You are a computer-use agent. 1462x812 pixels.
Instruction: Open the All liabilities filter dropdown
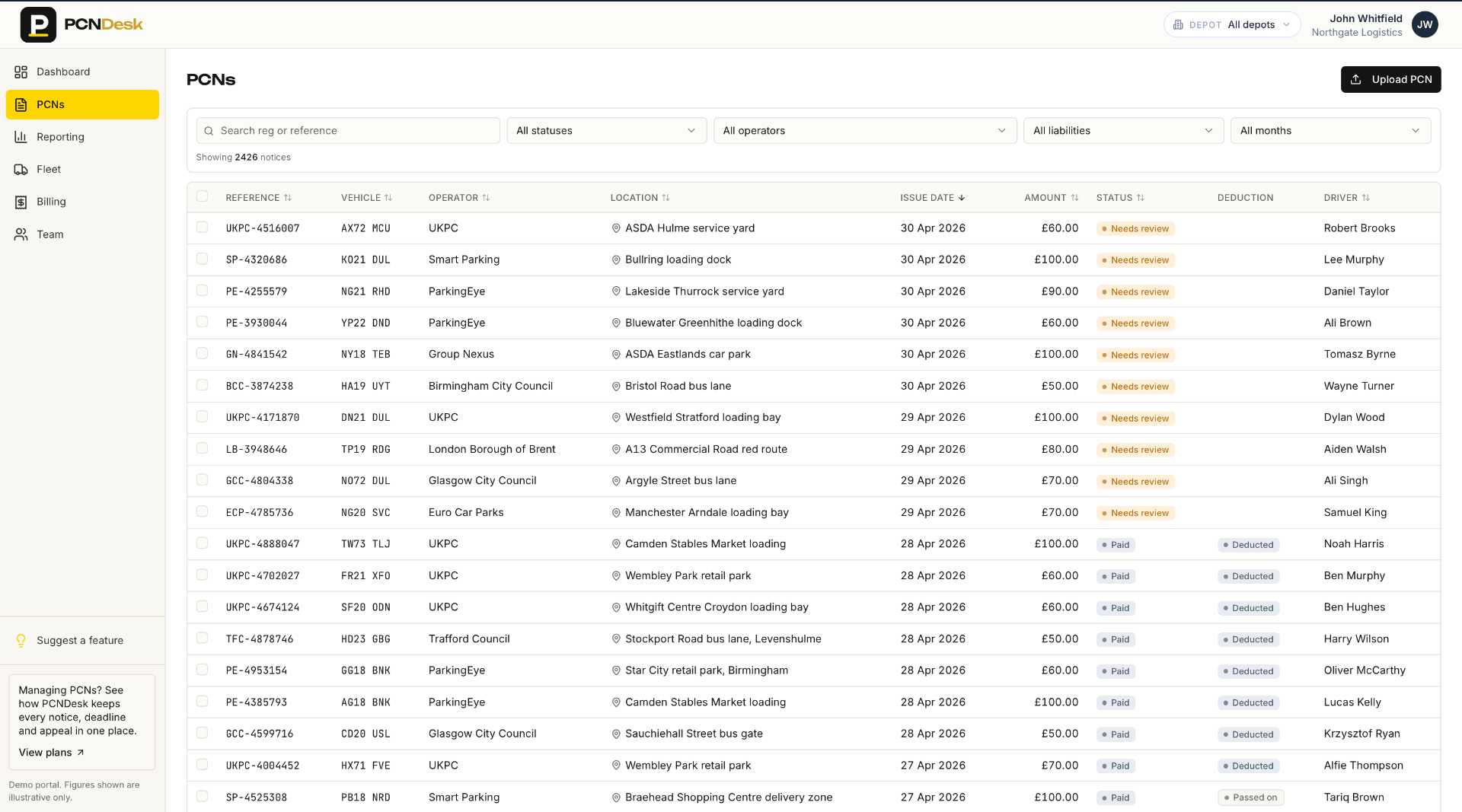coord(1123,131)
